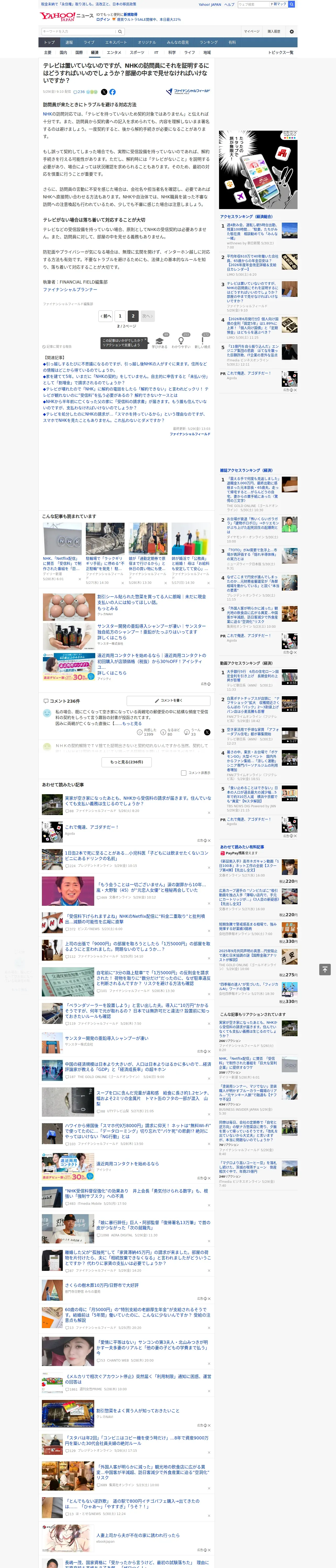Open the manga app advertisement banner
Image resolution: width=336 pixels, height=1568 pixels.
click(x=258, y=170)
